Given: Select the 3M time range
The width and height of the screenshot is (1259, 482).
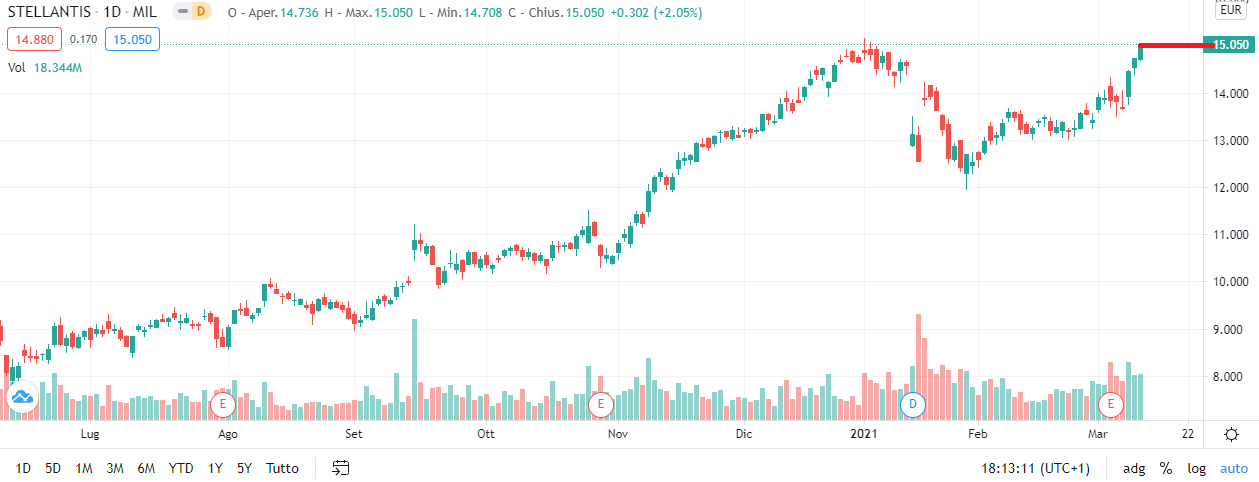Looking at the screenshot, I should point(115,468).
